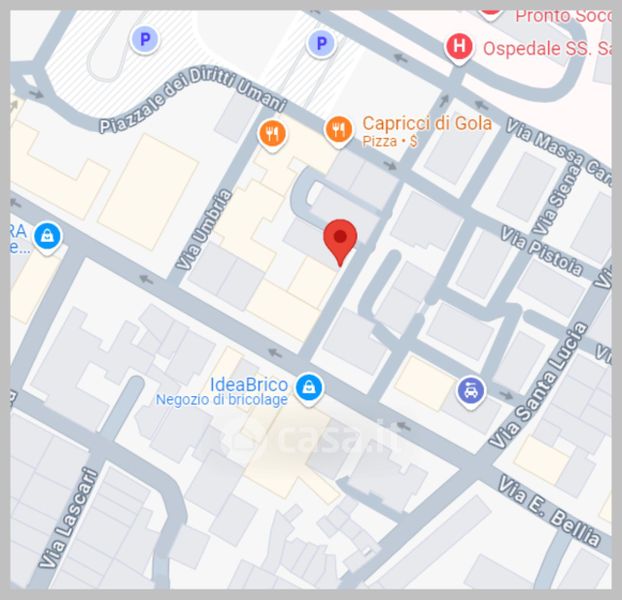
Task: Click the left parking P icon
Action: (146, 40)
